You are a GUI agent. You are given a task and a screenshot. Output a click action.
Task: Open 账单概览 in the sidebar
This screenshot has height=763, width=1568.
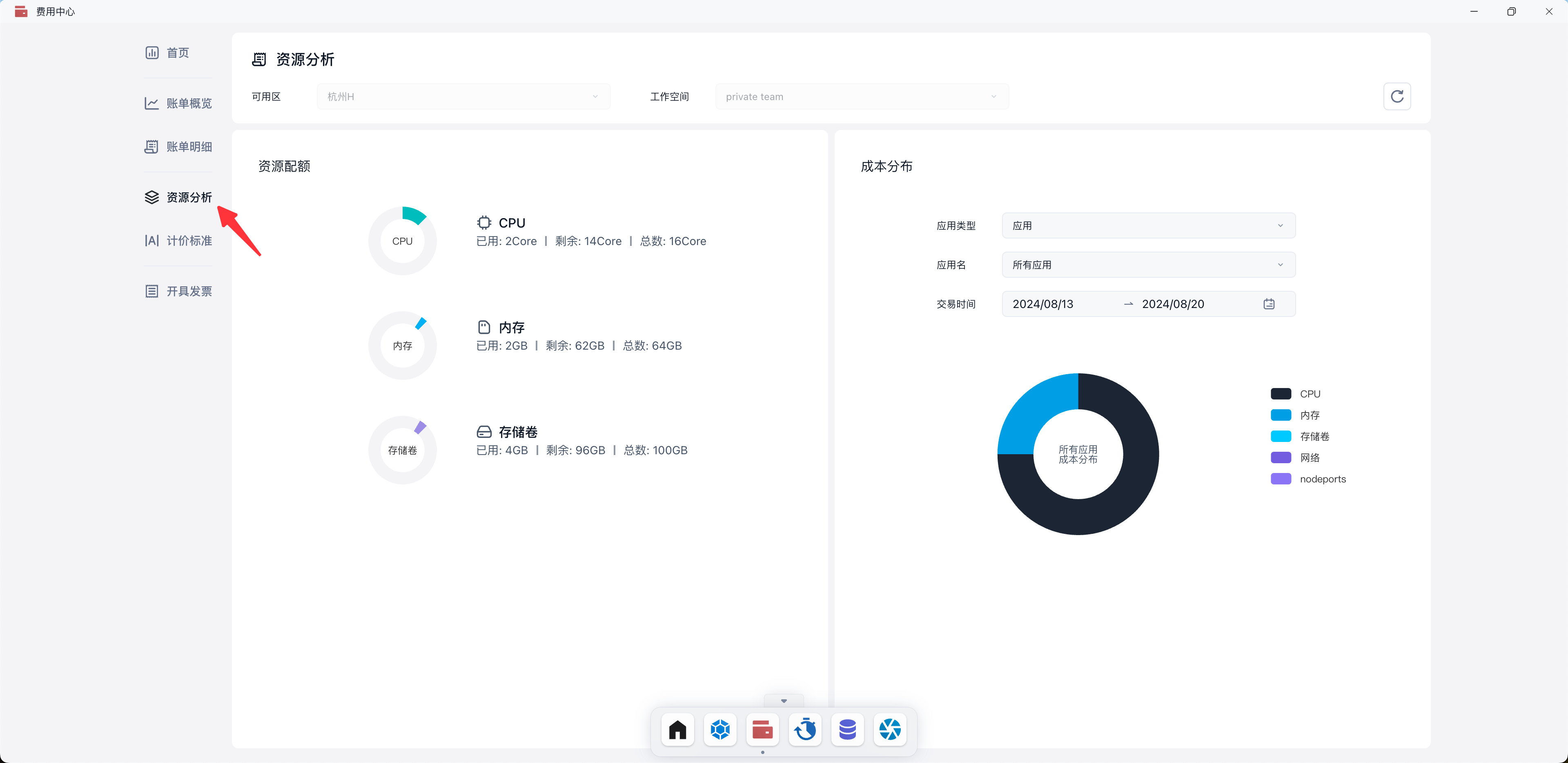[x=178, y=103]
